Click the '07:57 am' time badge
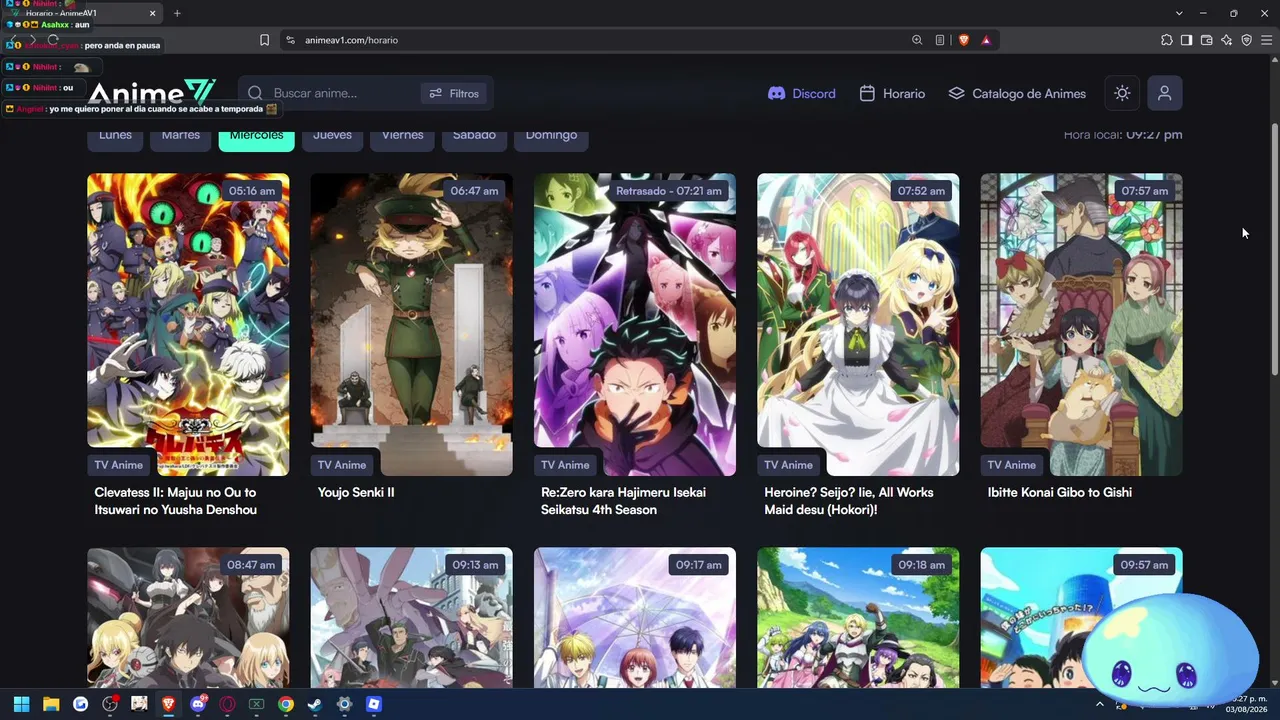The width and height of the screenshot is (1280, 720). 1144,191
